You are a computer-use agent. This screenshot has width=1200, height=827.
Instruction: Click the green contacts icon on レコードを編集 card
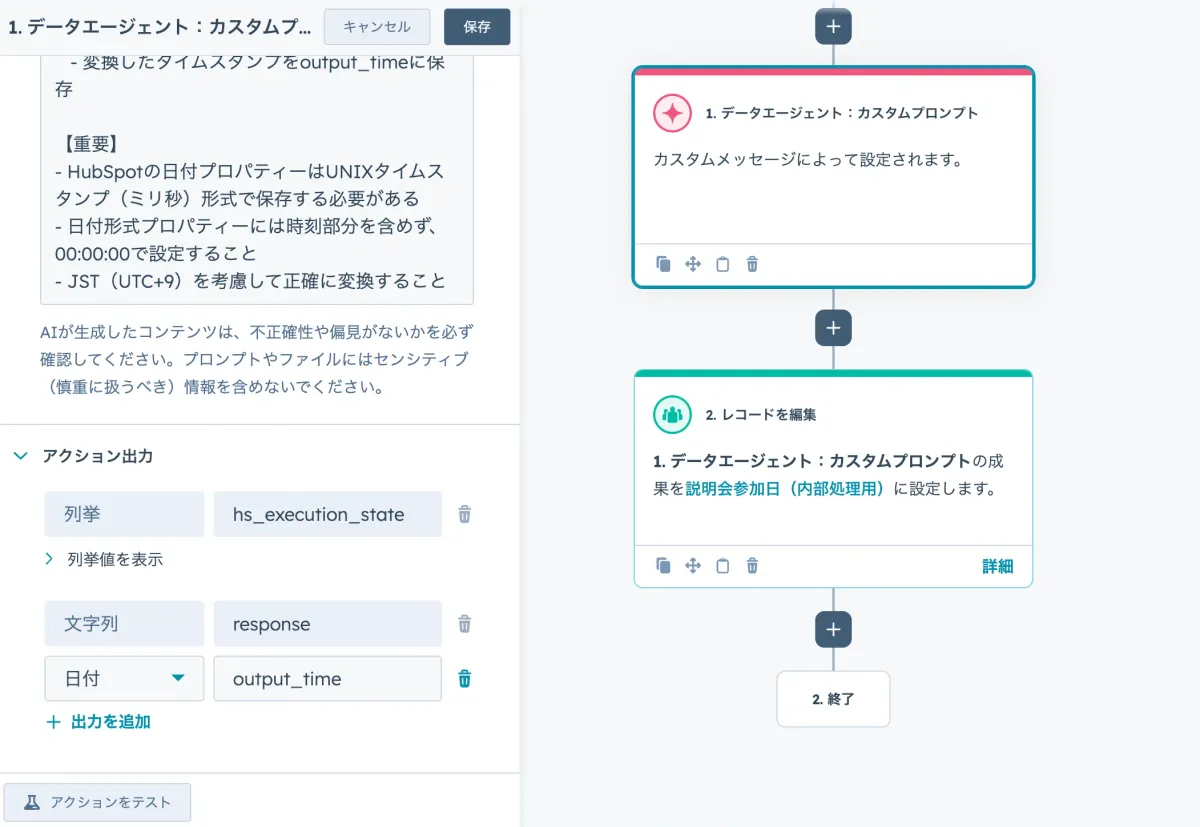tap(671, 413)
